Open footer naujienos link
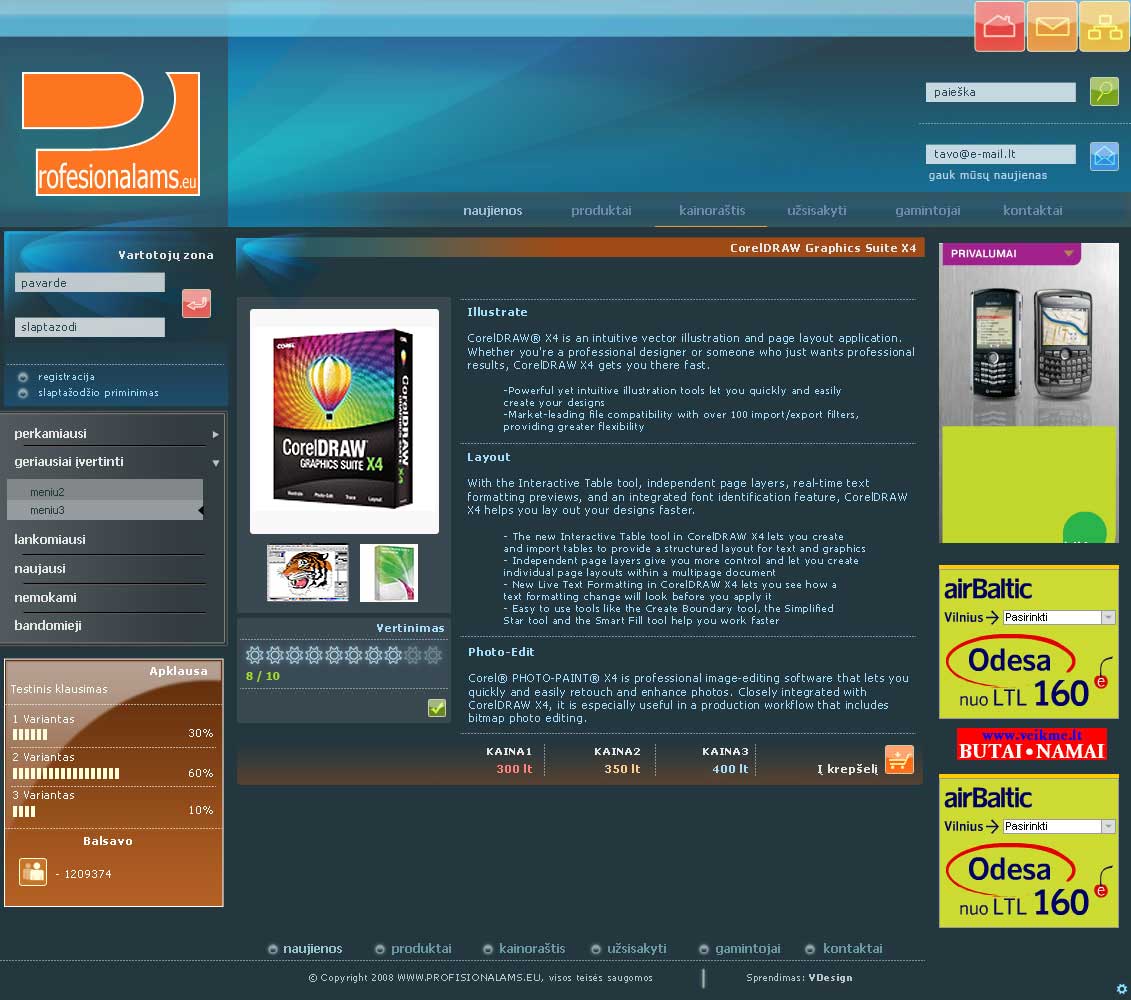Viewport: 1131px width, 1000px height. point(312,949)
